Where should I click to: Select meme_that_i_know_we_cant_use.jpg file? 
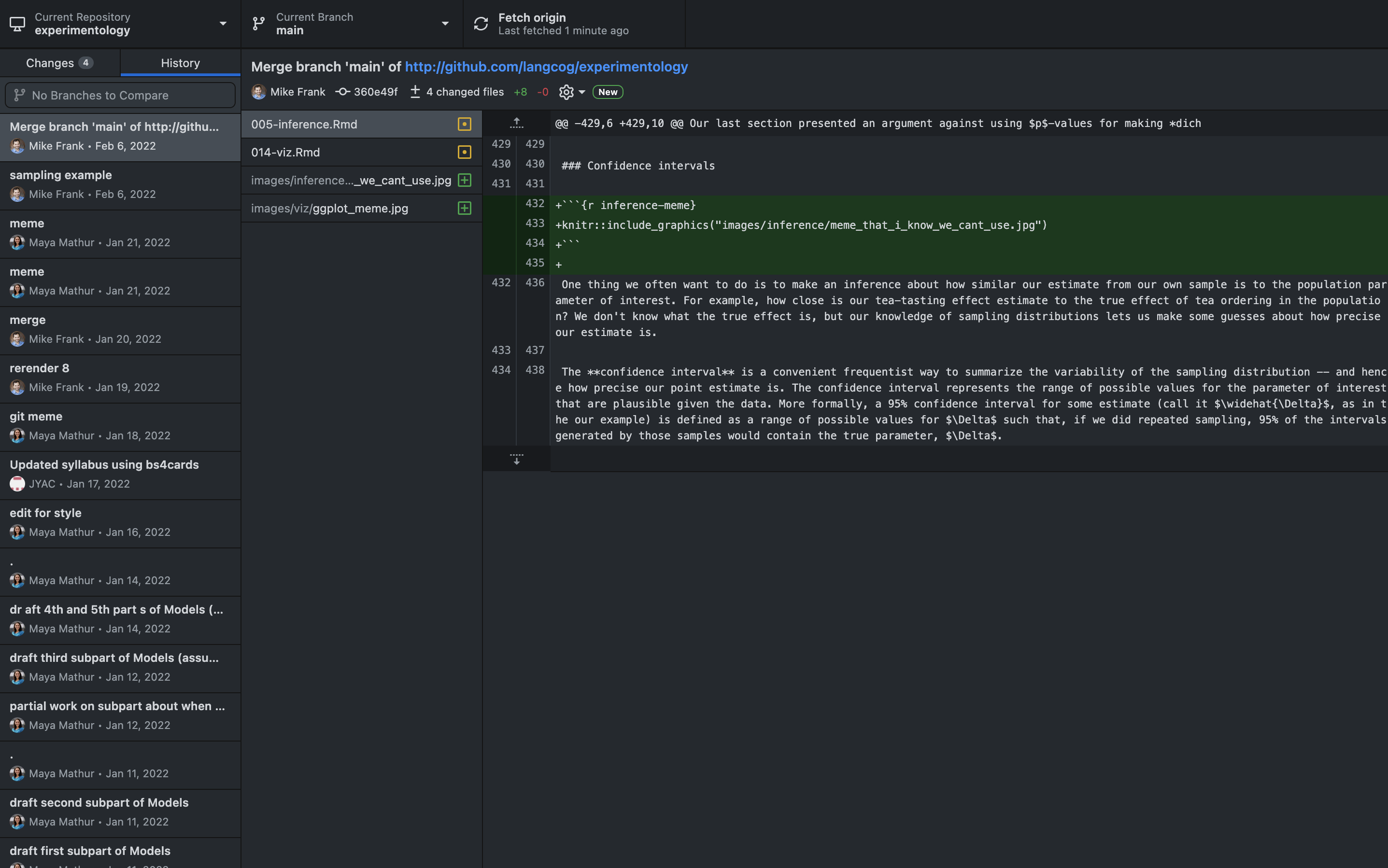click(361, 180)
